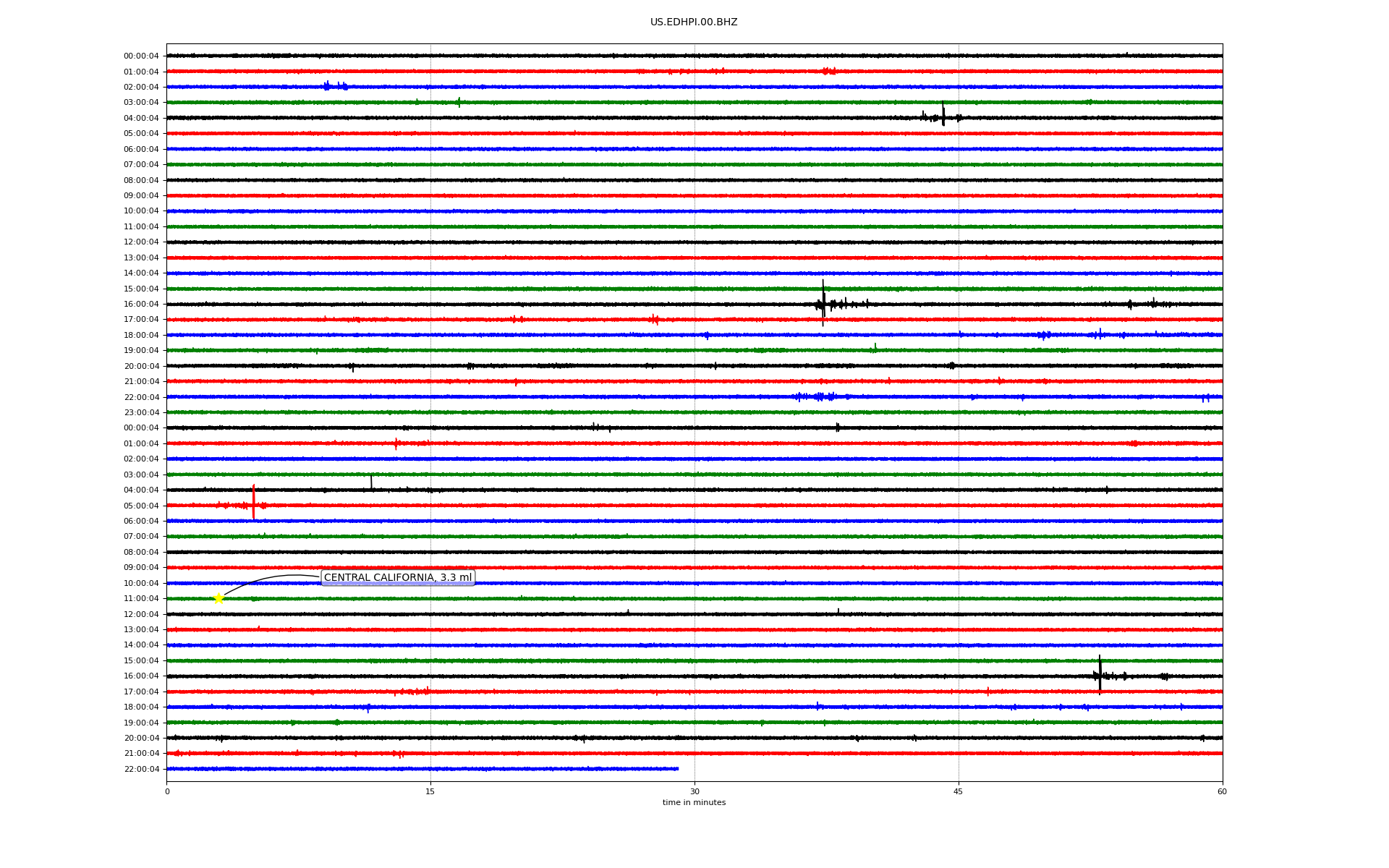Click the 23:00:04 row time label
1389x868 pixels.
click(141, 412)
